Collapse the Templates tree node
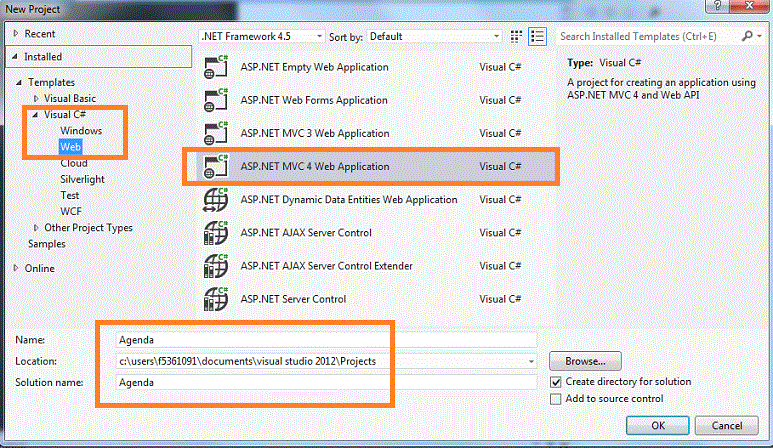The width and height of the screenshot is (773, 448). click(x=19, y=82)
